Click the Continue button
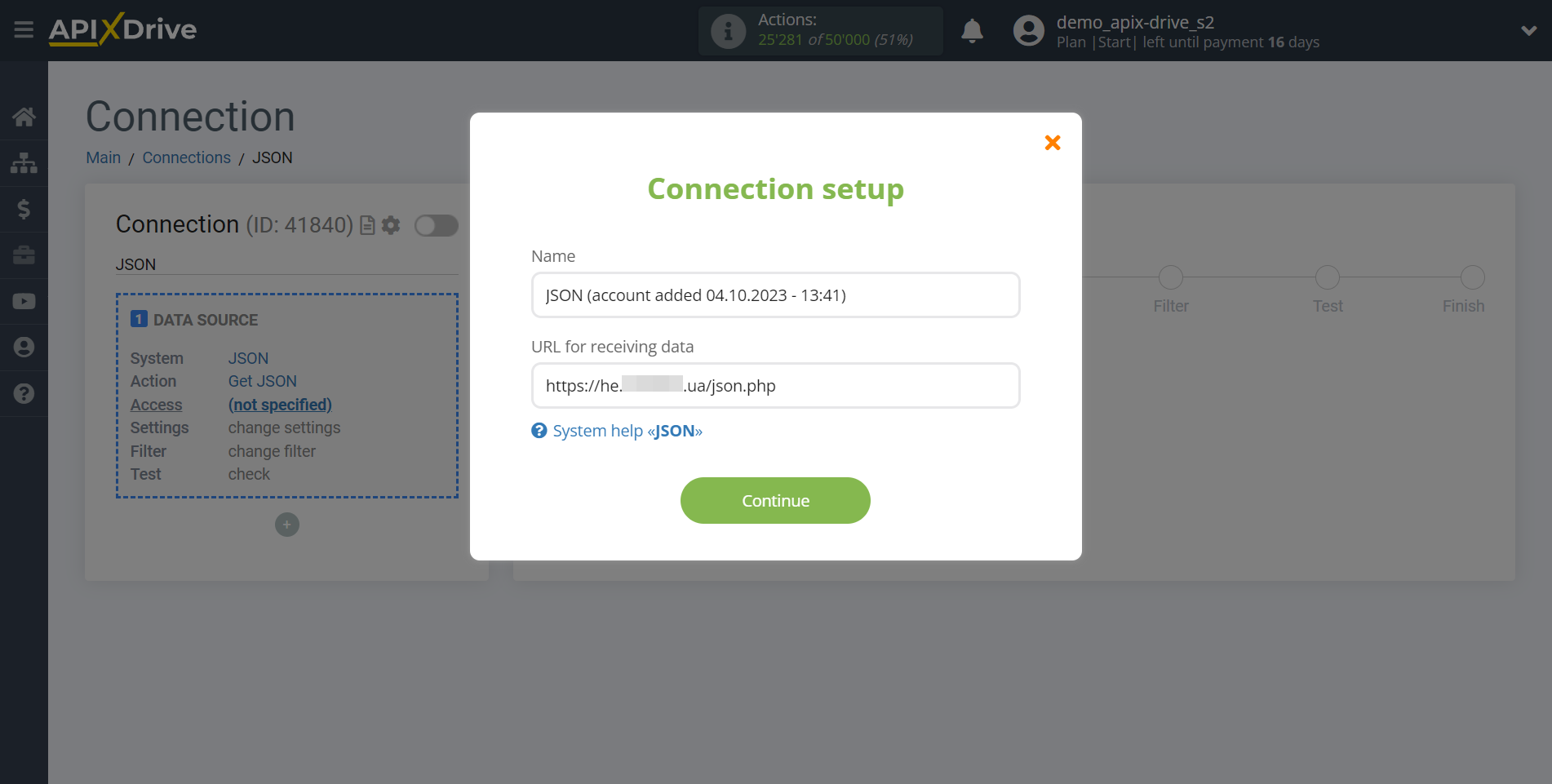 tap(775, 501)
